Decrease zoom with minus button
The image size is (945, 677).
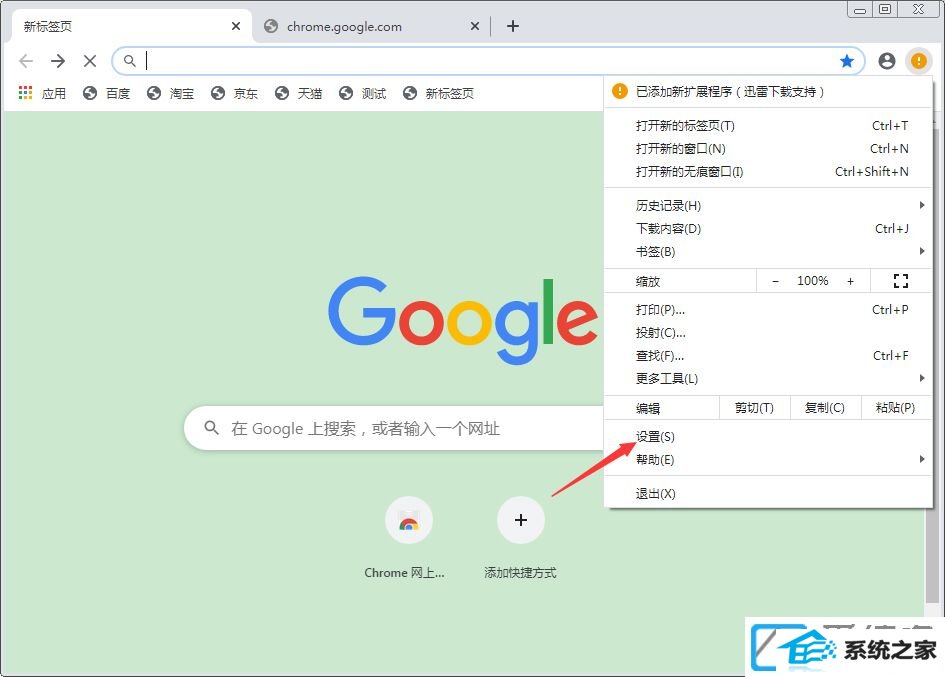pyautogui.click(x=776, y=281)
